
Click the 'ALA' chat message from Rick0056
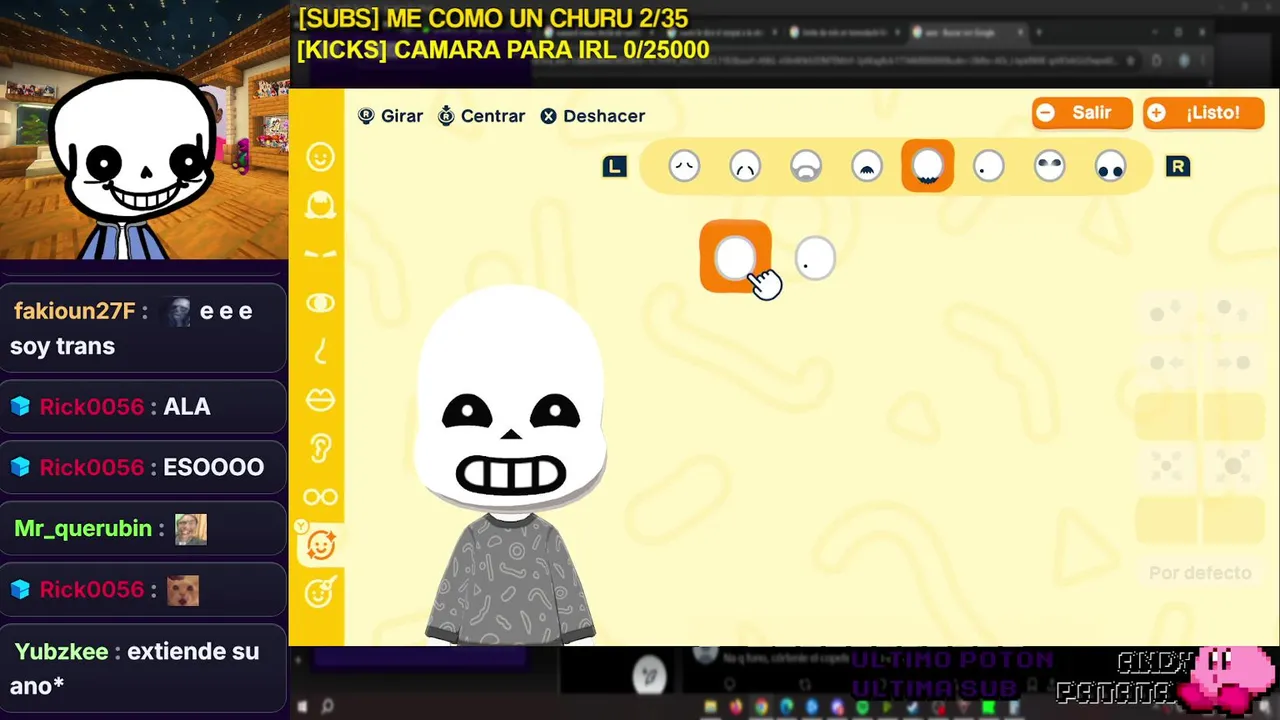tap(187, 407)
